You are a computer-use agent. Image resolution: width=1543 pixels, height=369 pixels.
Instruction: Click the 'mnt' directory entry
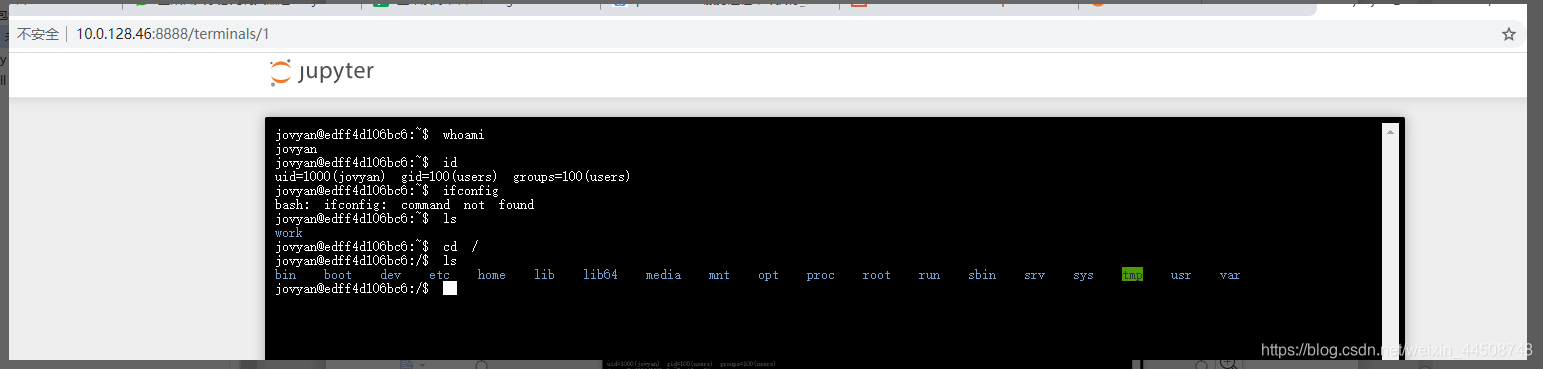(719, 275)
